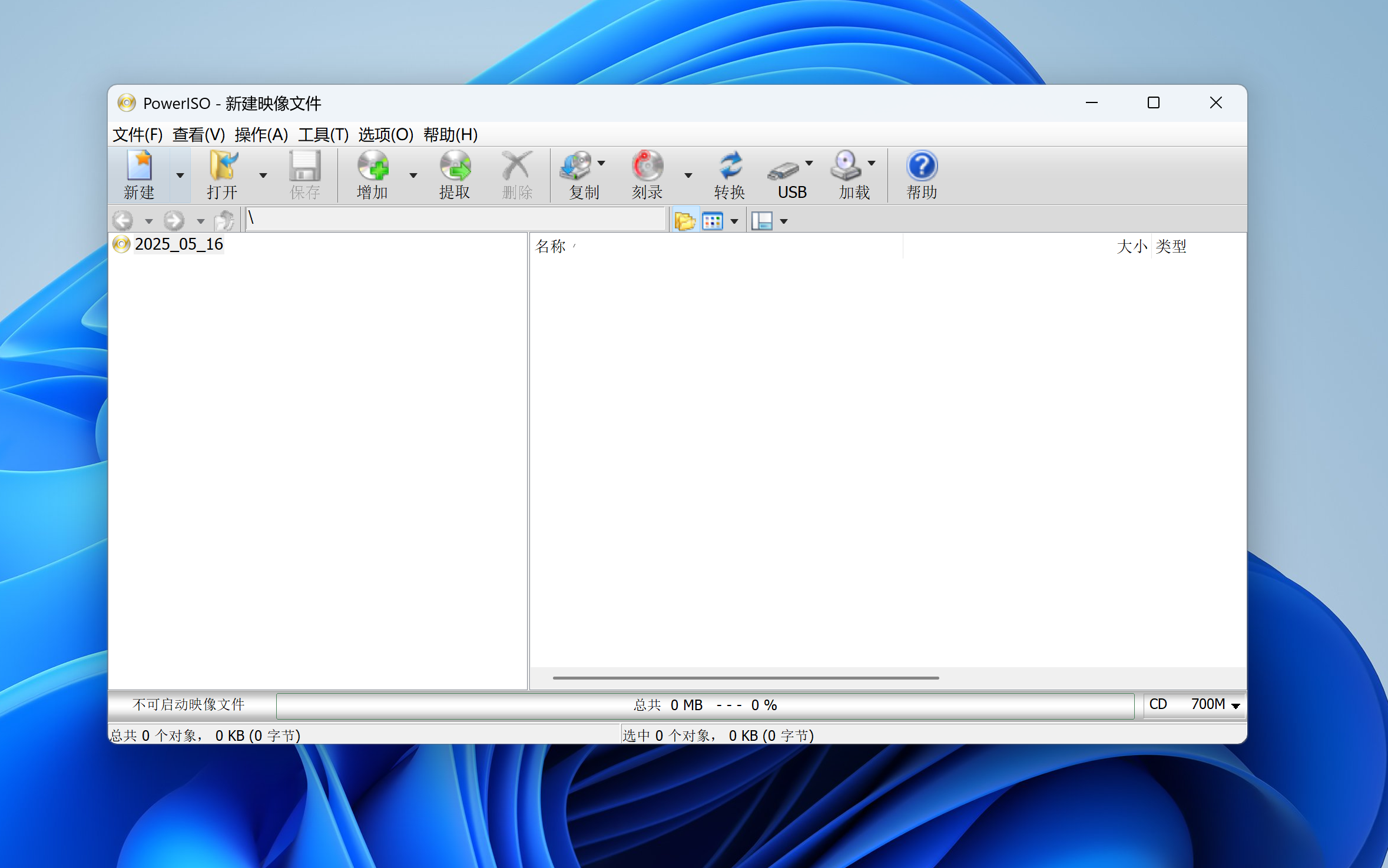Click the 不可启动映像文件 status button
1388x868 pixels.
click(x=188, y=705)
